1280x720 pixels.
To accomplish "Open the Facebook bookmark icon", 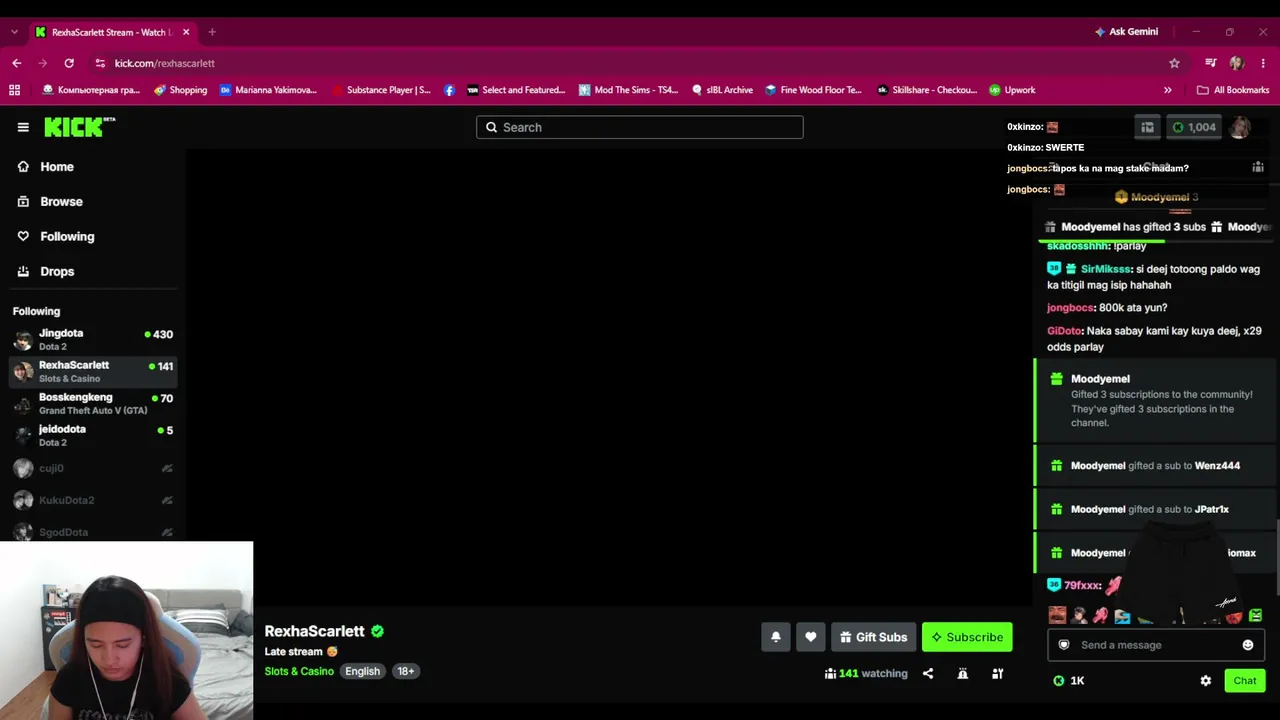I will pos(449,90).
